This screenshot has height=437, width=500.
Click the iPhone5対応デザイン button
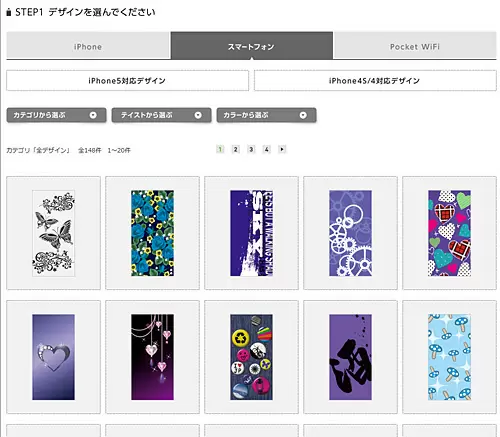click(127, 81)
